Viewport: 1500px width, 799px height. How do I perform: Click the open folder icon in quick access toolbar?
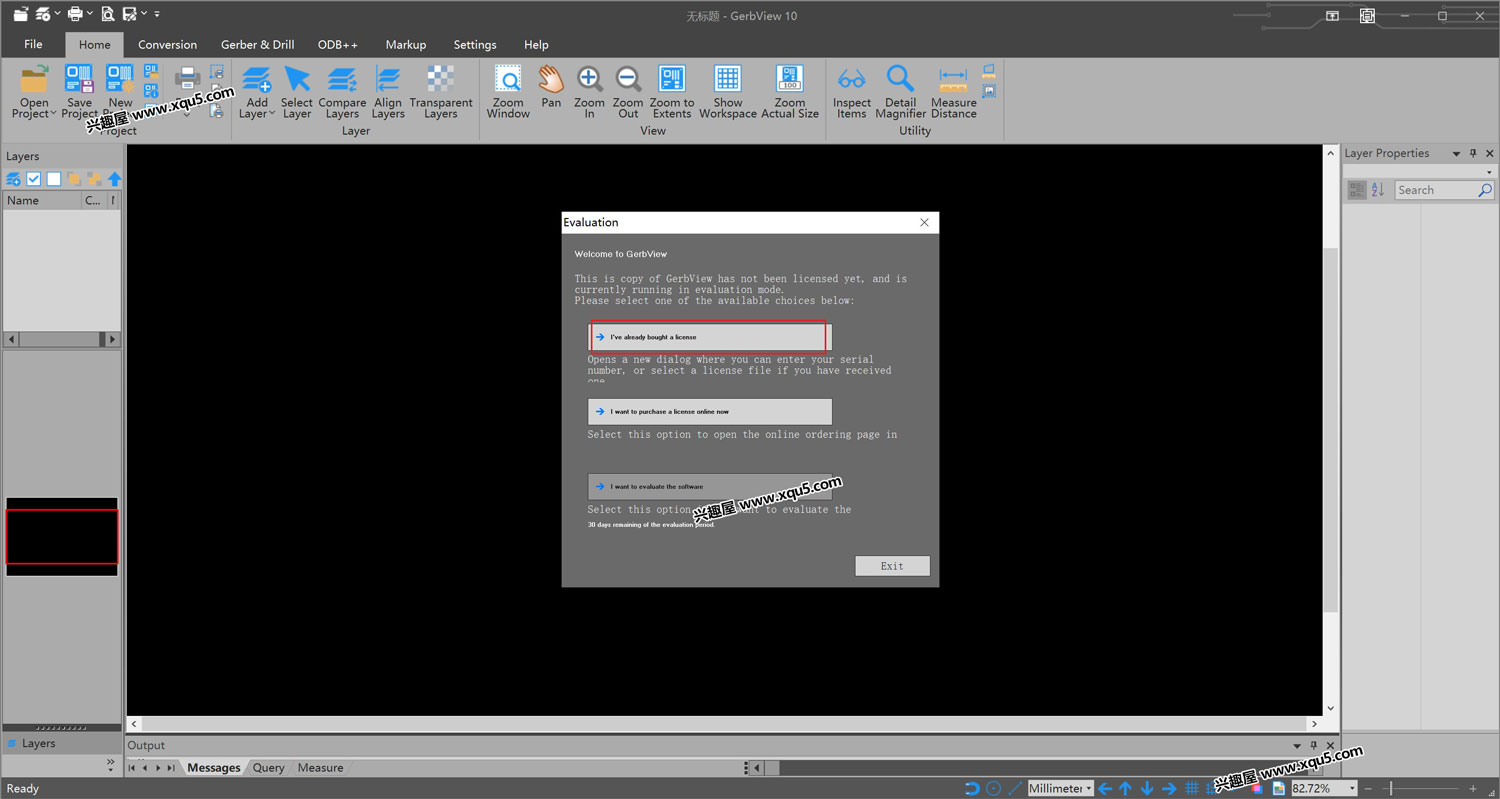coord(20,14)
